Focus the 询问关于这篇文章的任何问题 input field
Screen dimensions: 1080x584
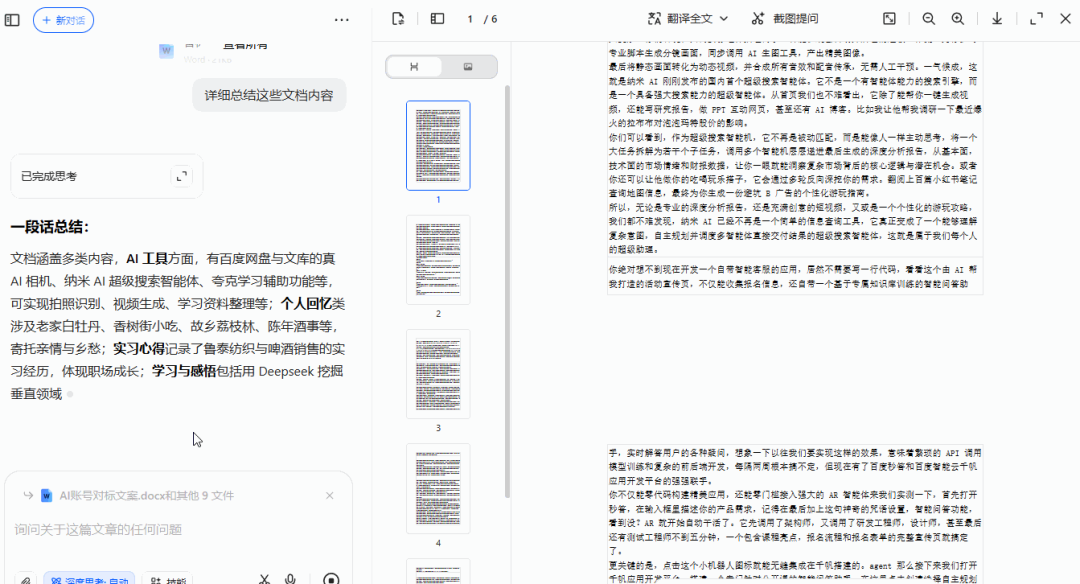click(x=178, y=530)
